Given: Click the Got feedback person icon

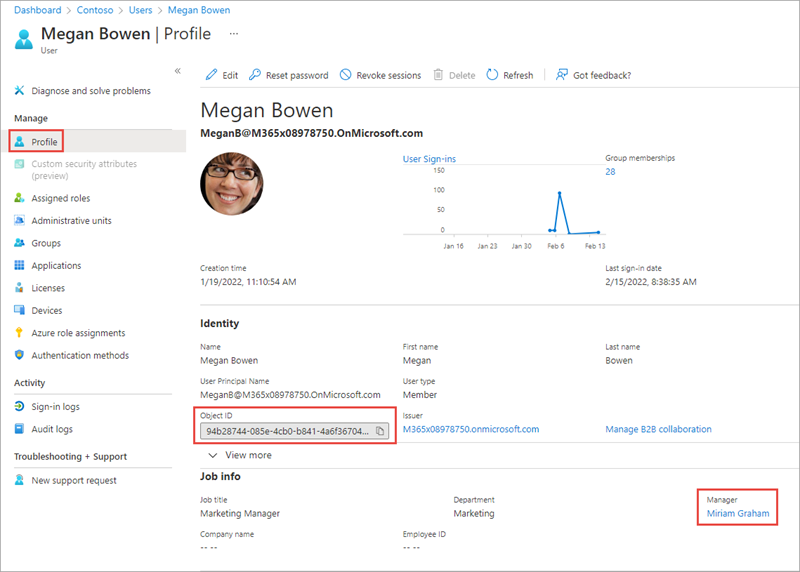Looking at the screenshot, I should tap(561, 75).
